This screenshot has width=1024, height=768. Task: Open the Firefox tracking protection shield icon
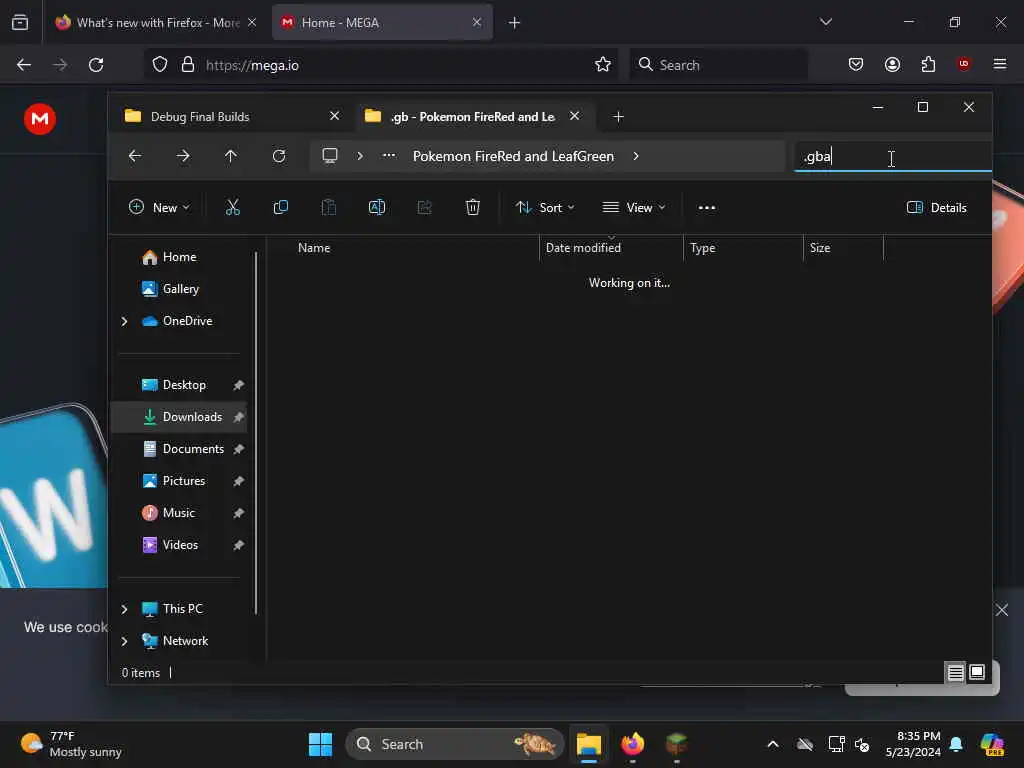tap(160, 65)
